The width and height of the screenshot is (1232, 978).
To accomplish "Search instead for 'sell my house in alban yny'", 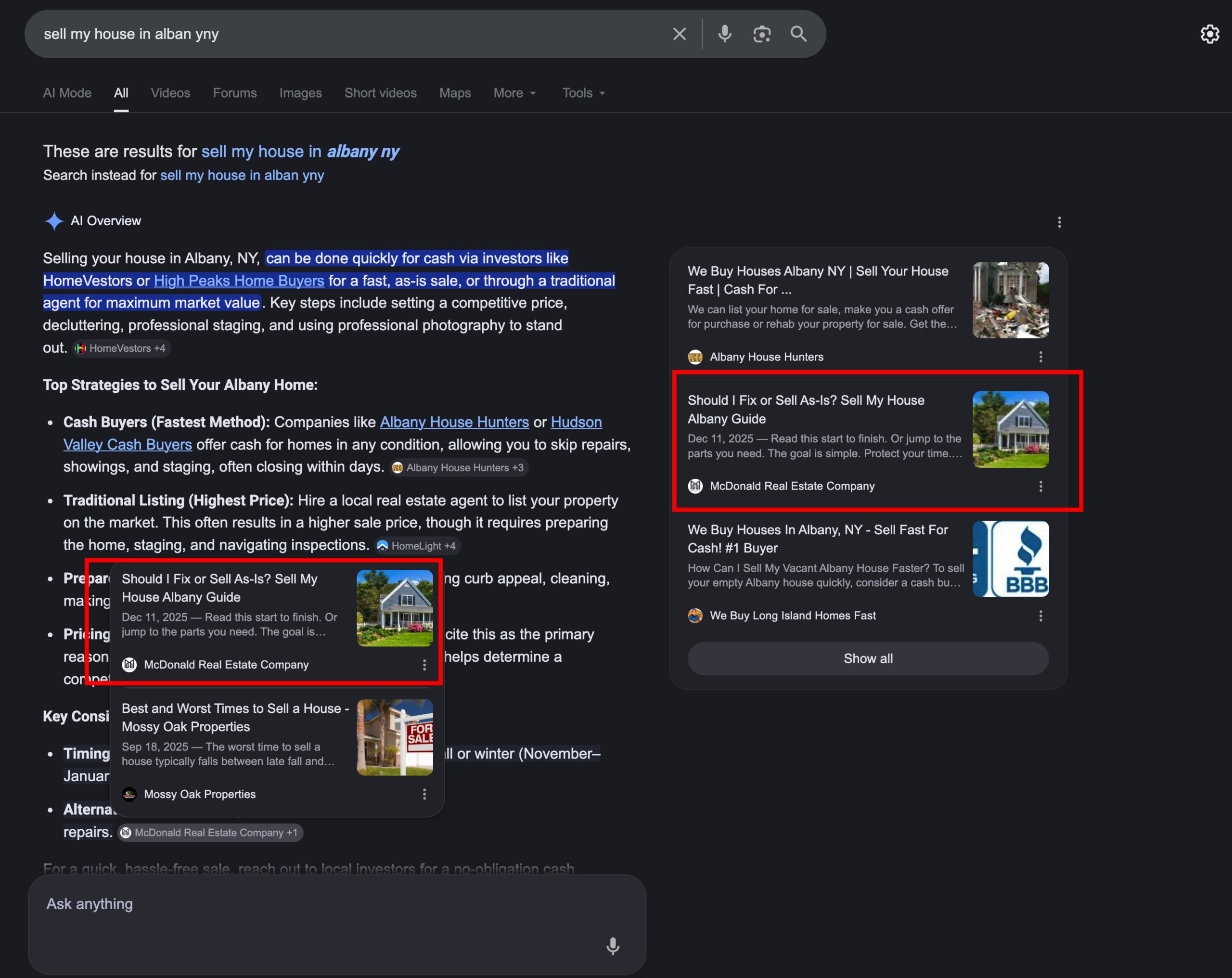I will tap(242, 176).
